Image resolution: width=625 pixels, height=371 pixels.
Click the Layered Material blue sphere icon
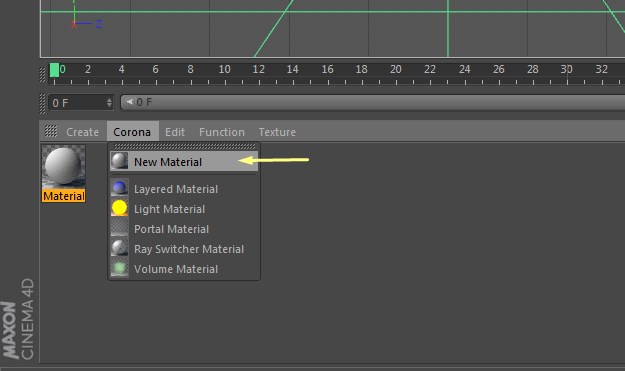(x=119, y=188)
